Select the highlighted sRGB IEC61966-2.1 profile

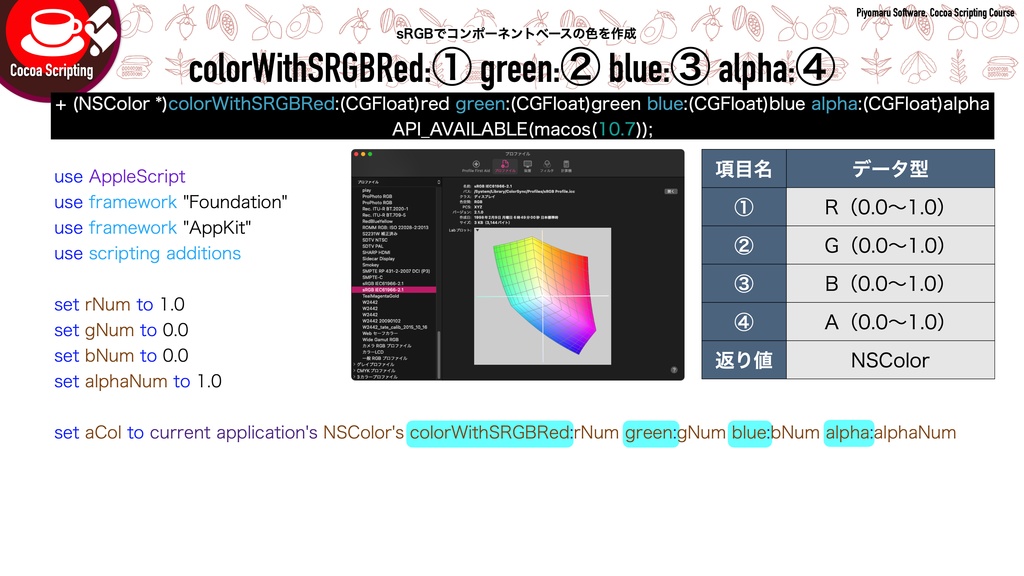click(381, 288)
